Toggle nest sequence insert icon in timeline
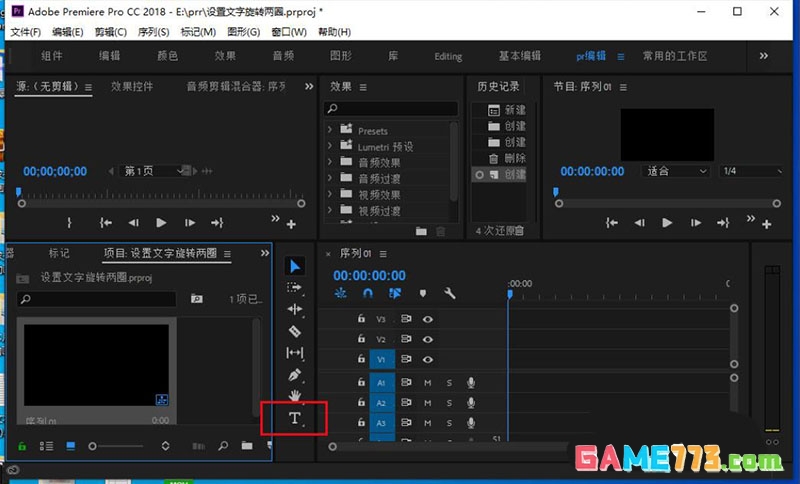The width and height of the screenshot is (800, 484). coord(340,293)
